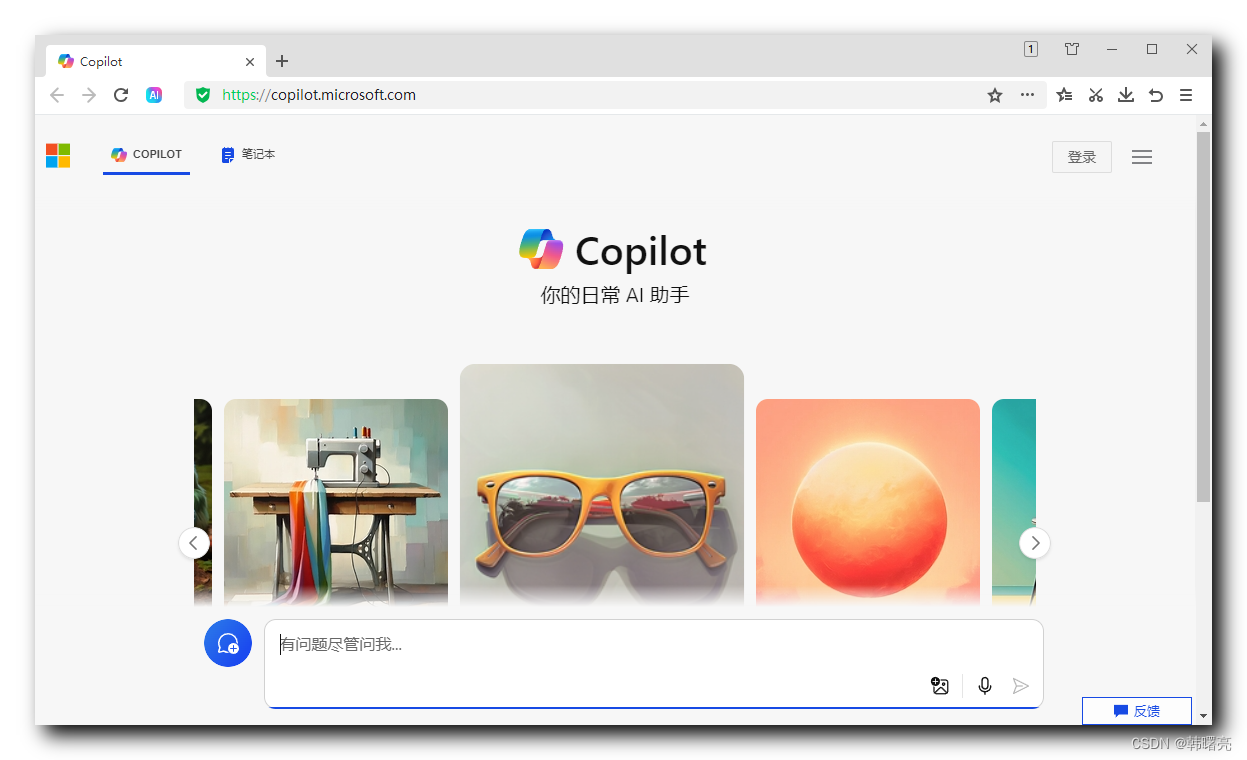This screenshot has height=760, width=1247.
Task: Open the skin shirt icon
Action: 1072,49
